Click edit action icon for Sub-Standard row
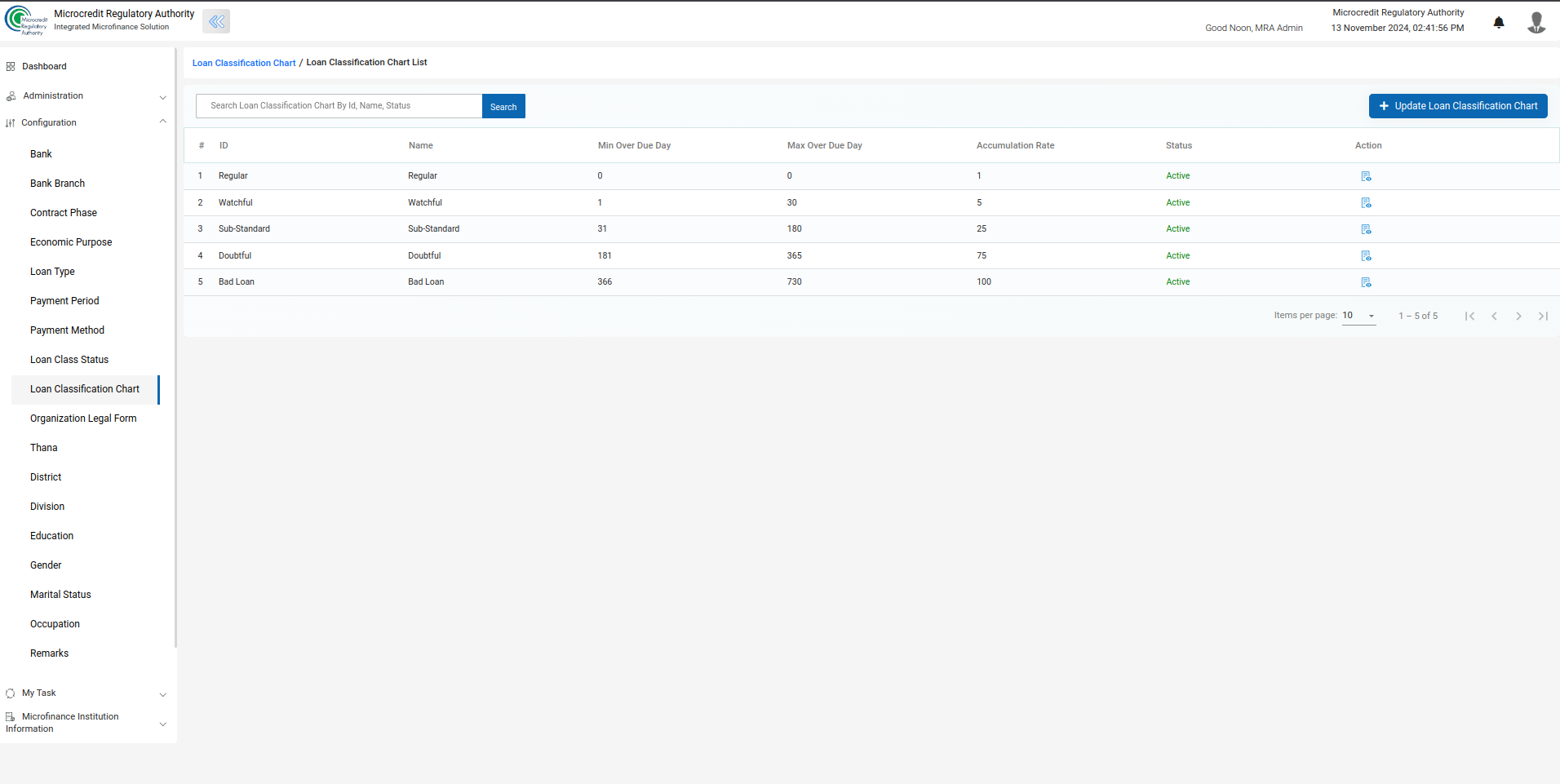Image resolution: width=1560 pixels, height=784 pixels. click(1366, 229)
